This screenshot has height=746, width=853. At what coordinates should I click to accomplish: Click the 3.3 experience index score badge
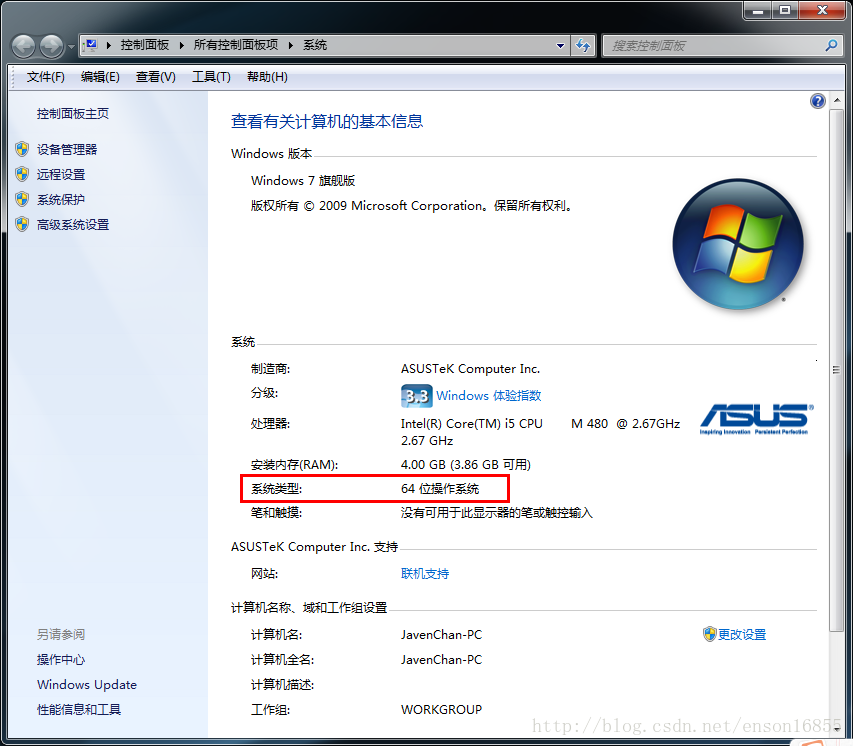(417, 396)
